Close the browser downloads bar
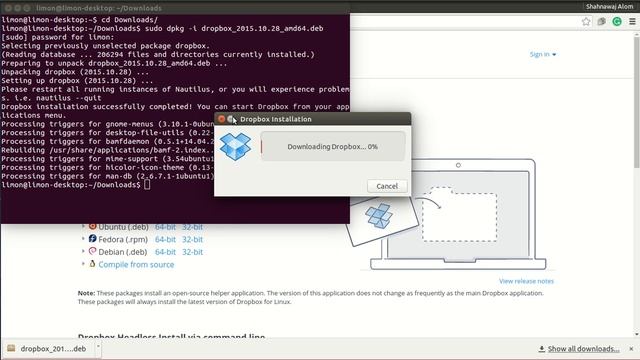The width and height of the screenshot is (640, 360). click(631, 349)
